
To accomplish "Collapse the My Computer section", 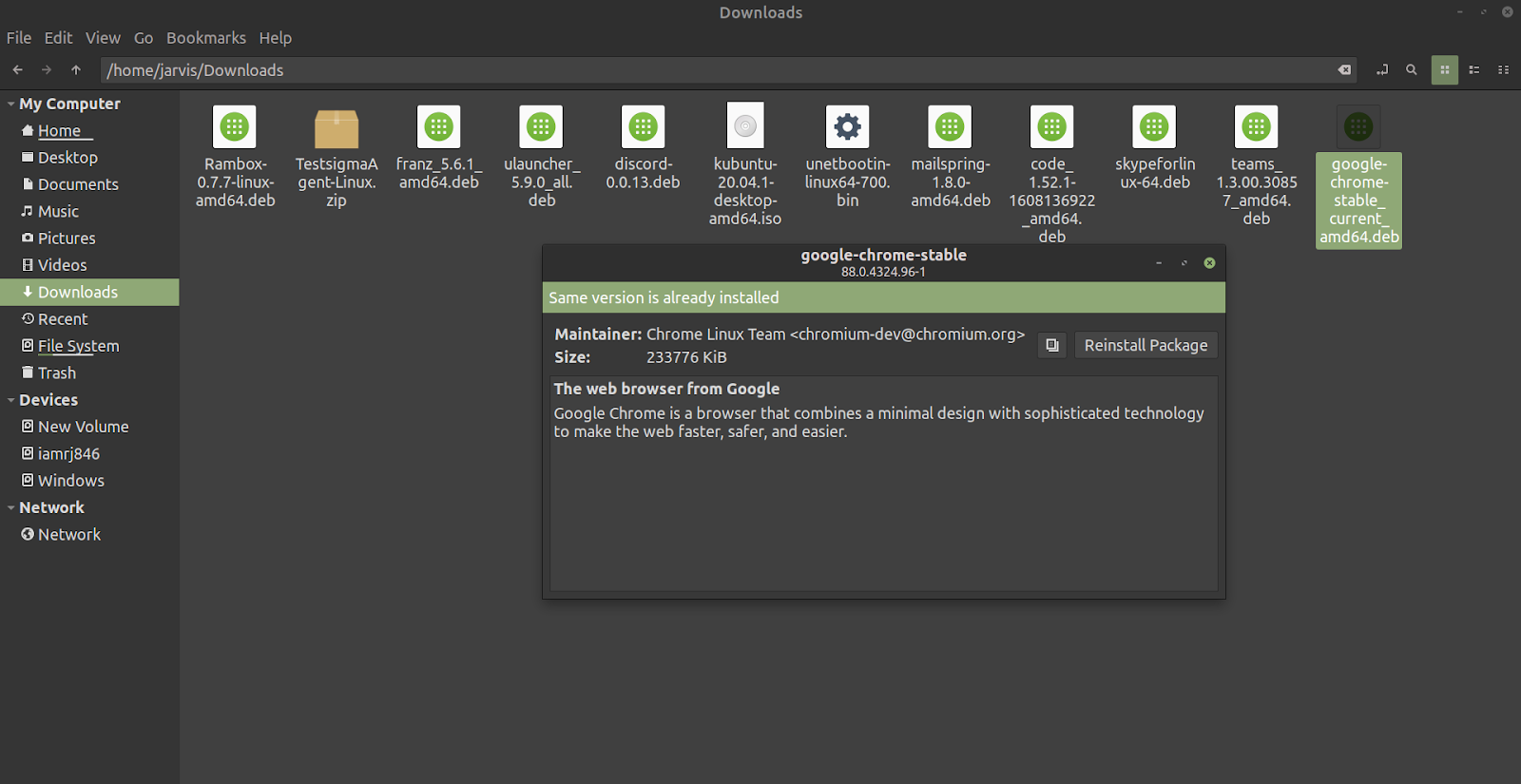I will pyautogui.click(x=11, y=104).
